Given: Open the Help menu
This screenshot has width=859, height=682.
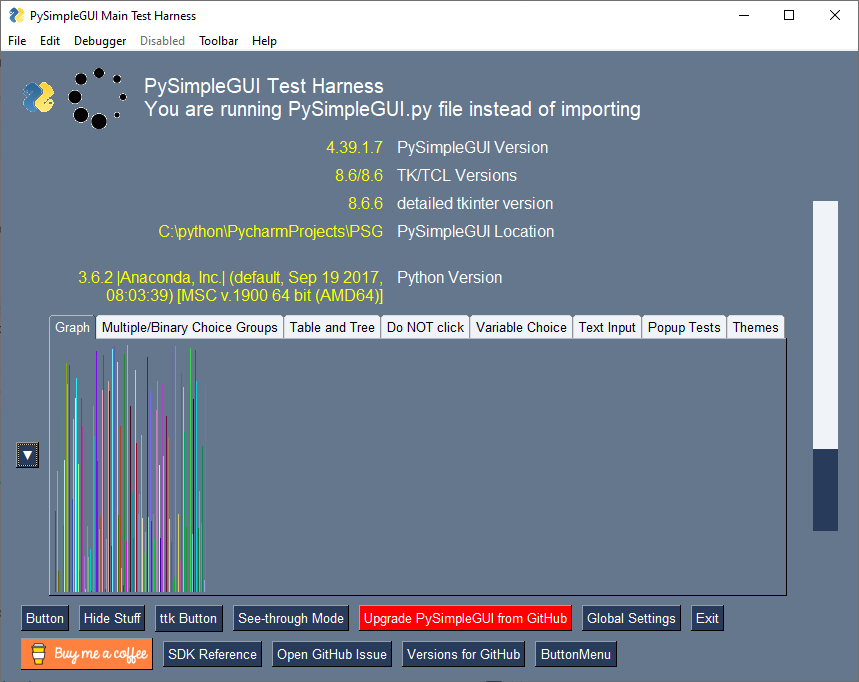Looking at the screenshot, I should (264, 41).
